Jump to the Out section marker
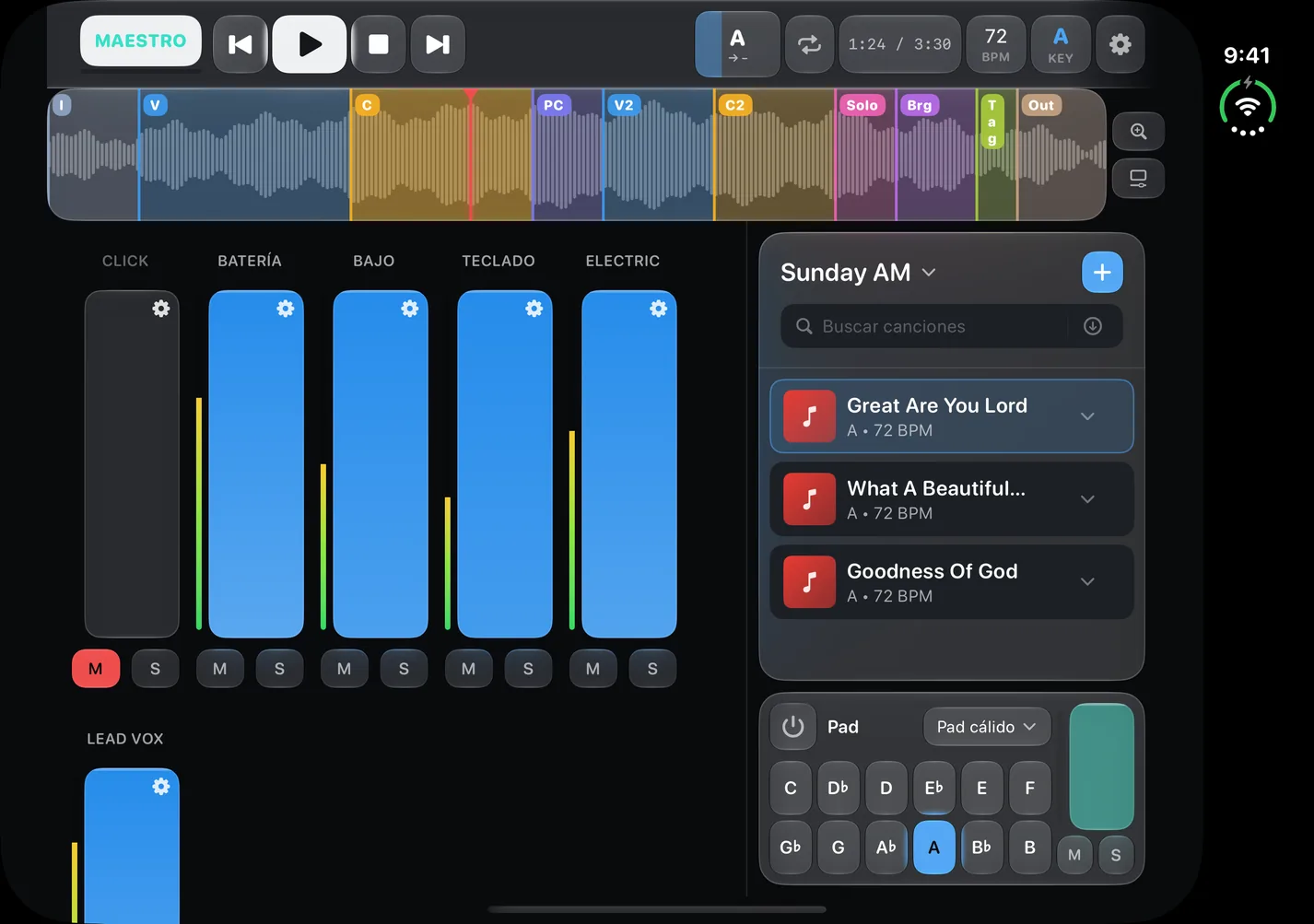The width and height of the screenshot is (1314, 924). tap(1041, 105)
